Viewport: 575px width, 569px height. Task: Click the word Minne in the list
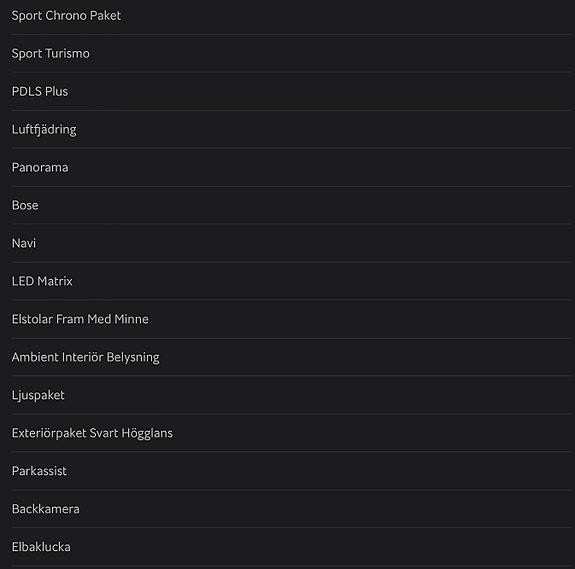pos(131,319)
